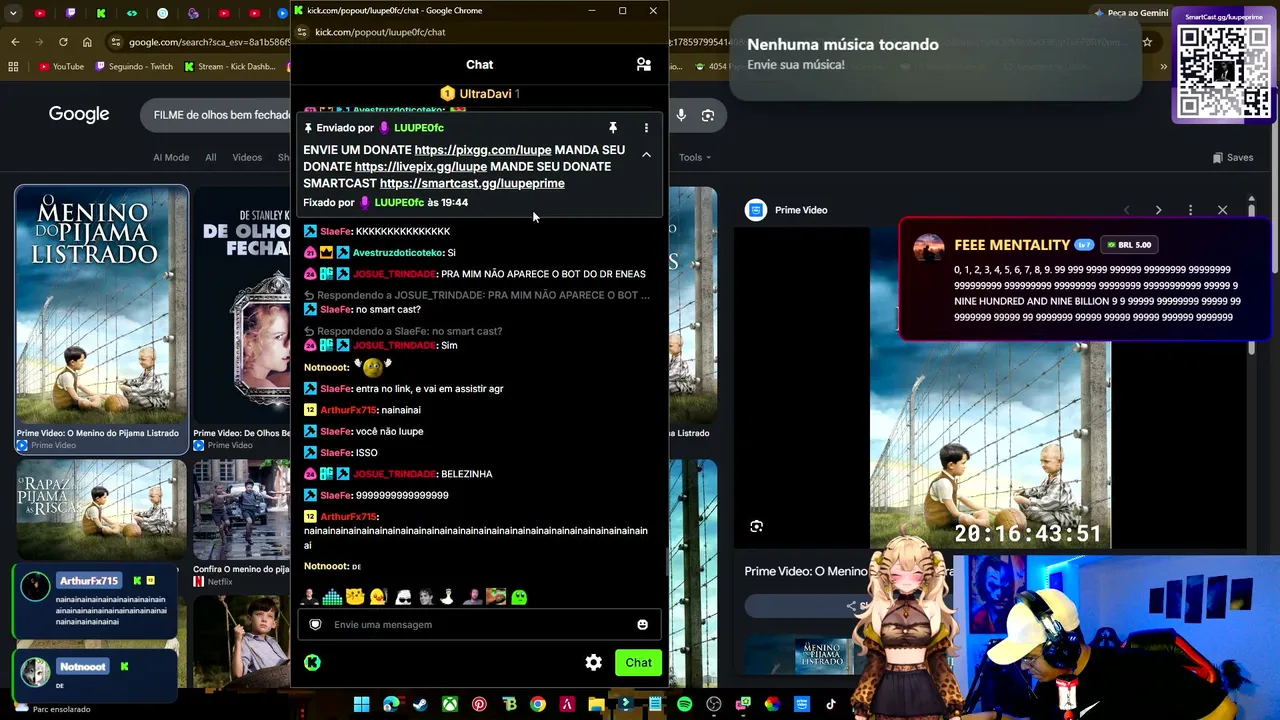
Task: Open the chat users list icon
Action: [x=644, y=64]
